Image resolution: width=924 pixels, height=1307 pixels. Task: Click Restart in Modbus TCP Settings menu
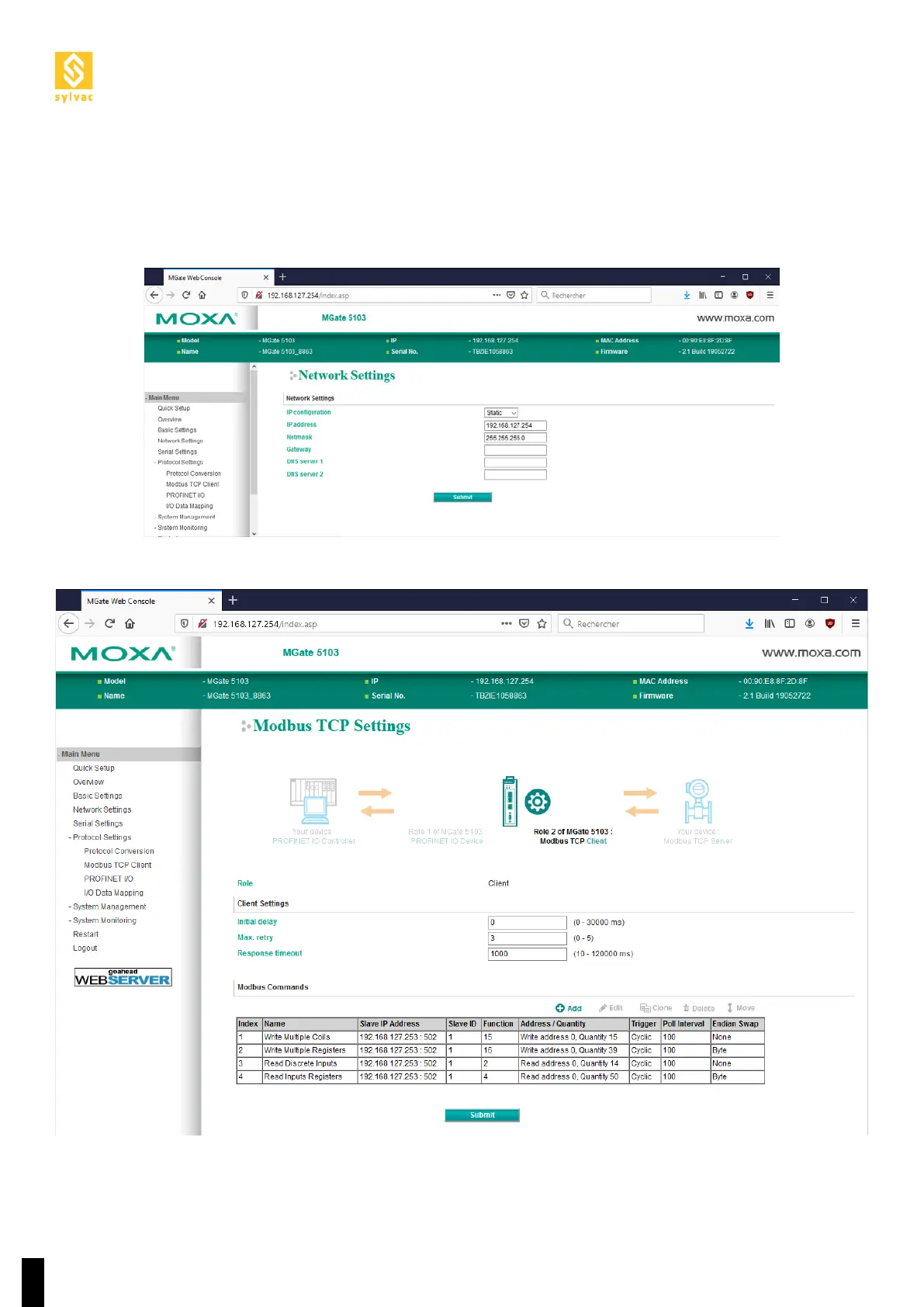85,934
